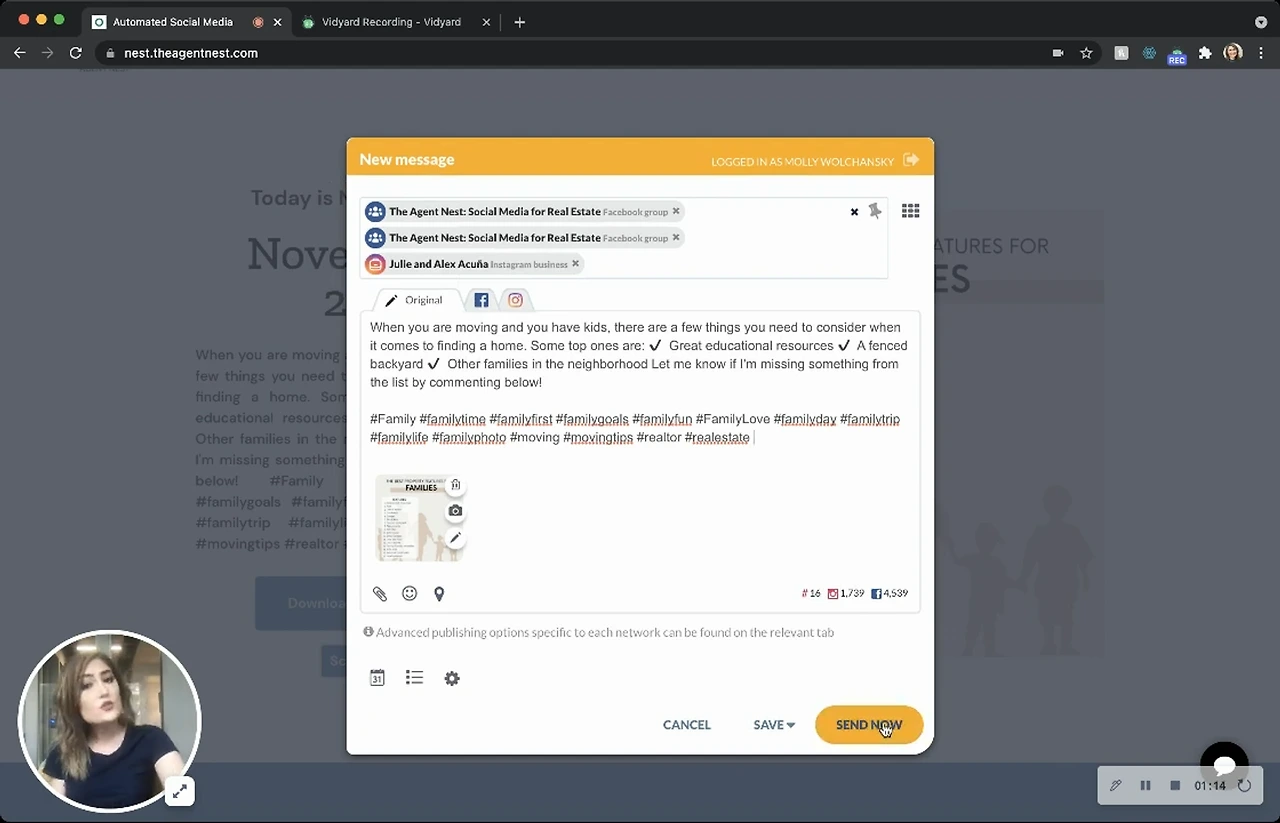Open the Facebook-specific message tab

[481, 300]
